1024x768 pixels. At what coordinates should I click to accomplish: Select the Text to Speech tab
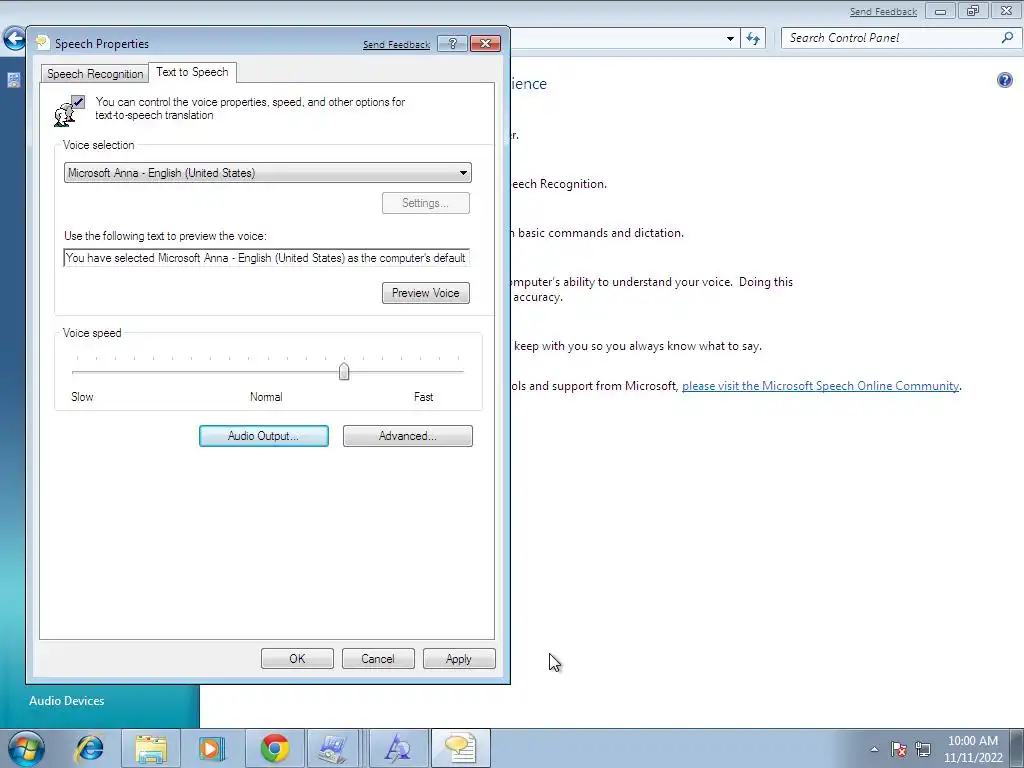tap(192, 72)
